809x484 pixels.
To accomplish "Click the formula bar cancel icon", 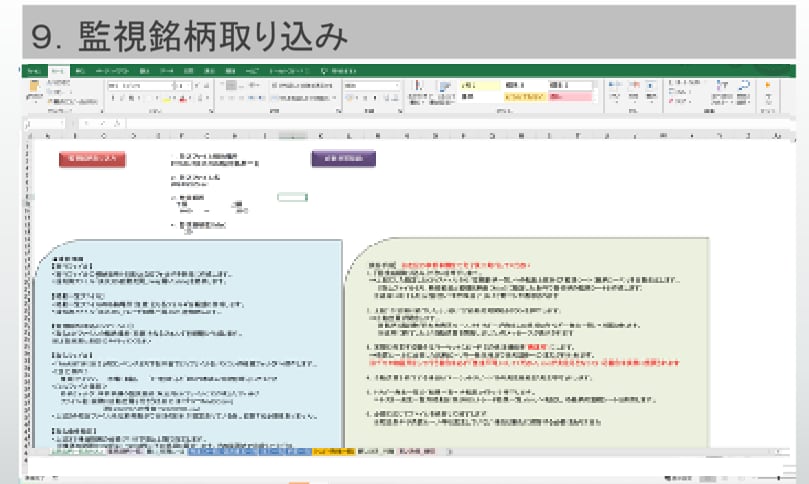I will 87,123.
